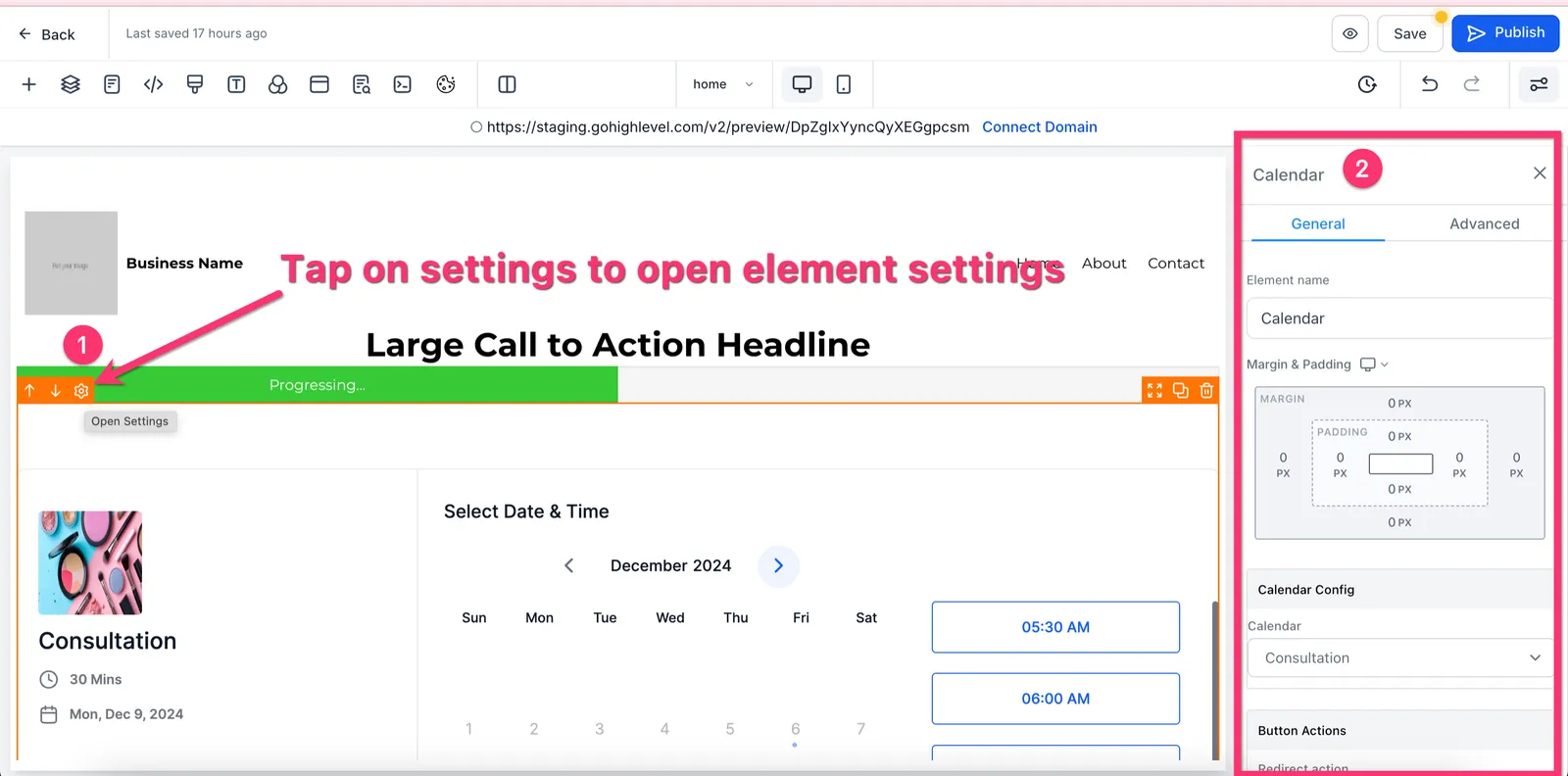
Task: Select the 06:00 AM time slot
Action: click(x=1055, y=699)
